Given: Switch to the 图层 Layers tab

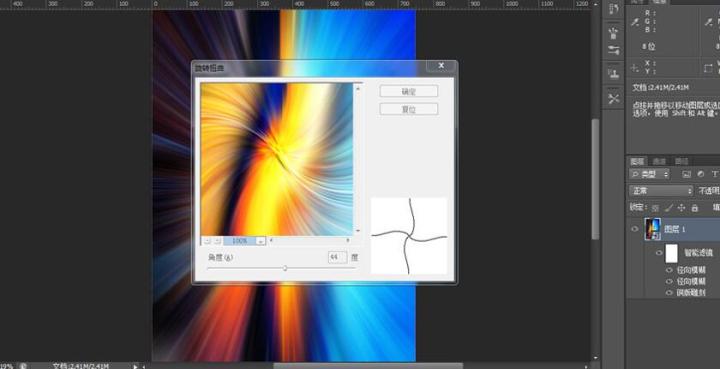Looking at the screenshot, I should [x=637, y=161].
